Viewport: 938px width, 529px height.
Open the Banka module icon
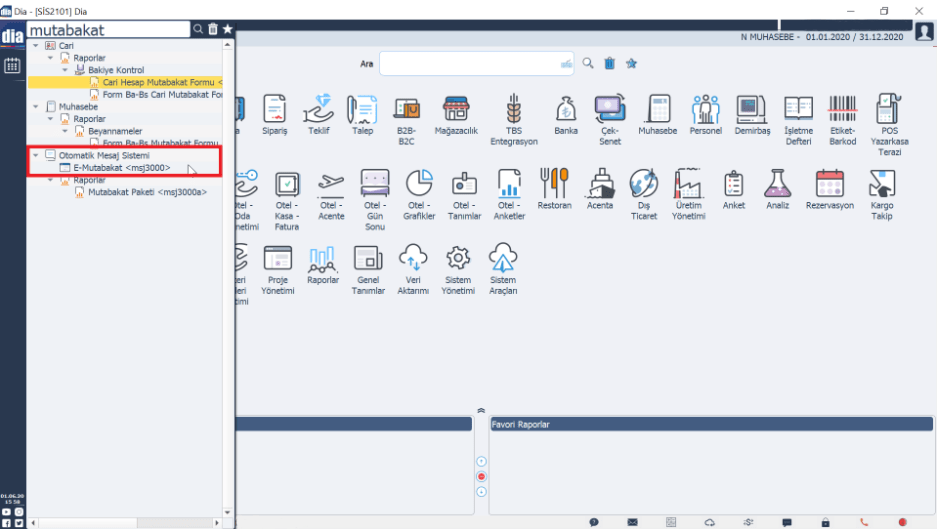click(565, 110)
